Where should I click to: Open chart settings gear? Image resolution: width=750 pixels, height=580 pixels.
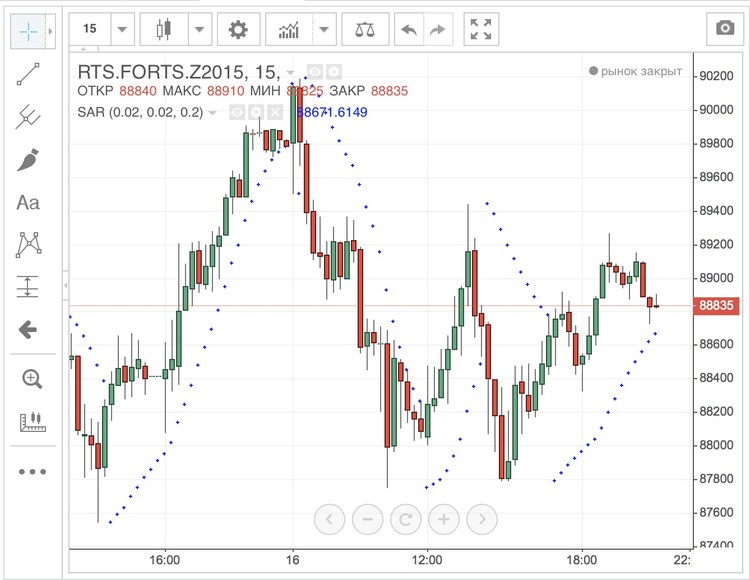pos(238,29)
